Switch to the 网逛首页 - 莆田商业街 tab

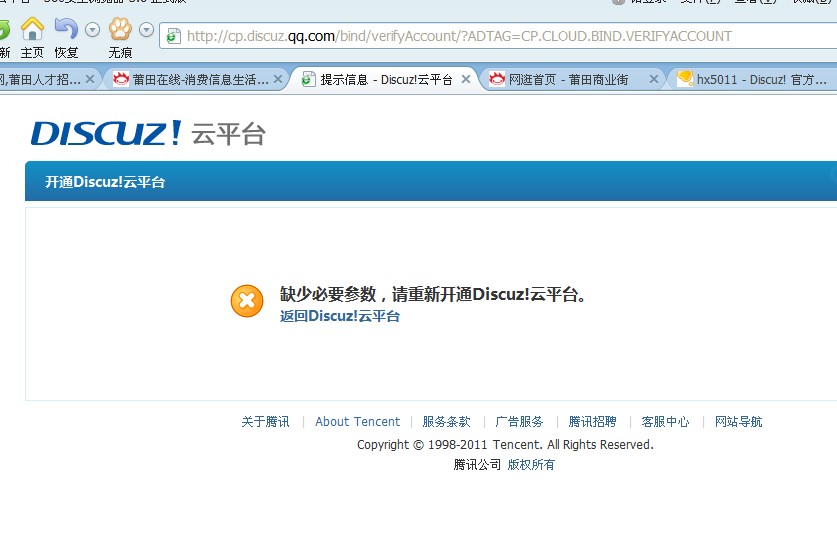pos(574,80)
